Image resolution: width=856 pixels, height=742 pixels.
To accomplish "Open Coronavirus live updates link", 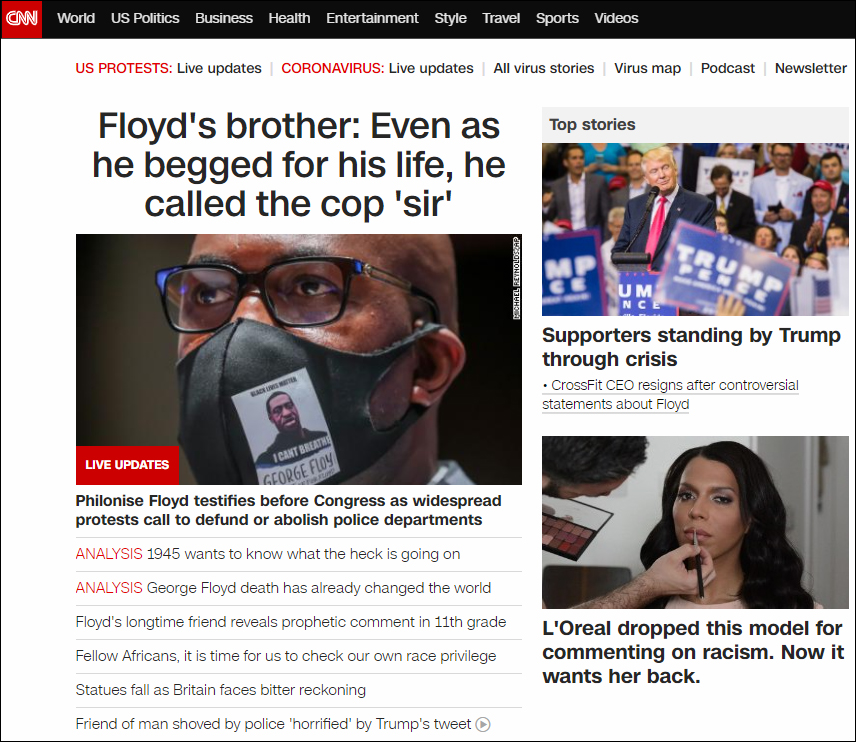I will coord(377,68).
